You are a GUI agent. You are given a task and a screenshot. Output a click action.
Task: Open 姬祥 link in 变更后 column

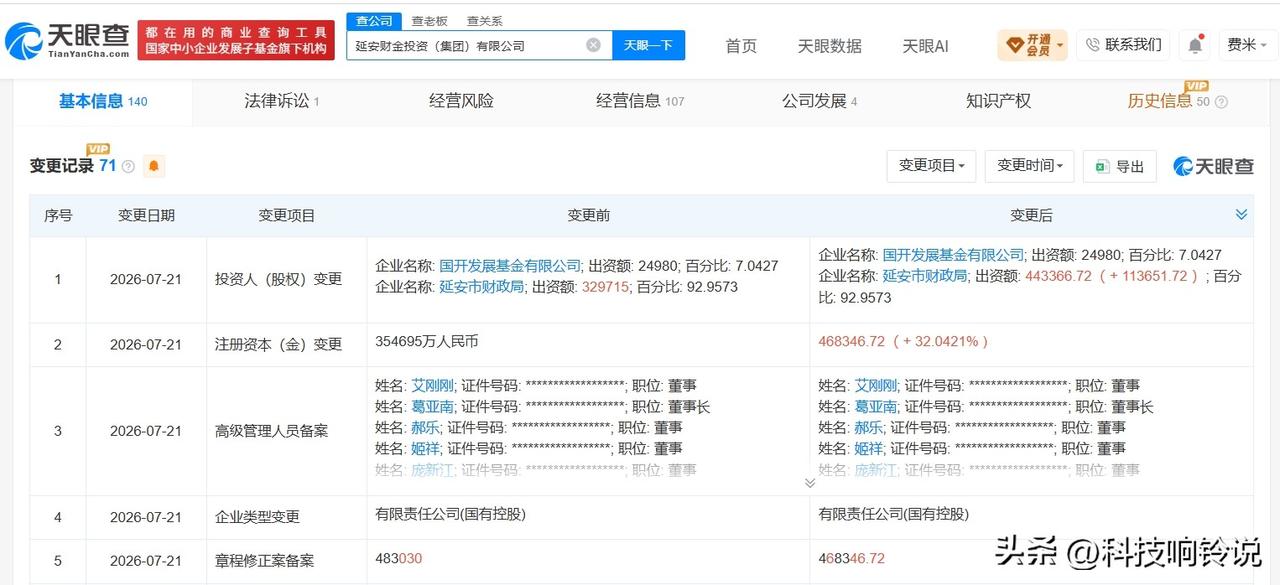870,448
